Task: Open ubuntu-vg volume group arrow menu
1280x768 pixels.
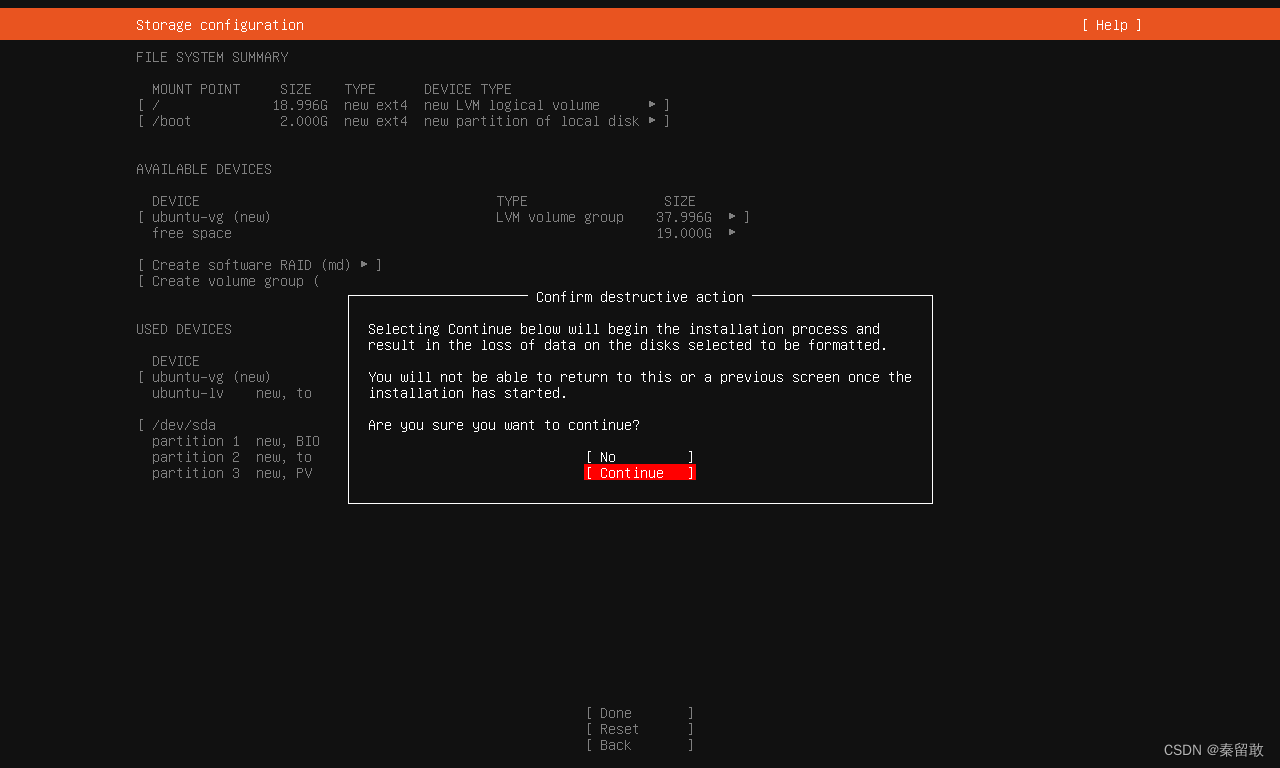Action: click(732, 216)
